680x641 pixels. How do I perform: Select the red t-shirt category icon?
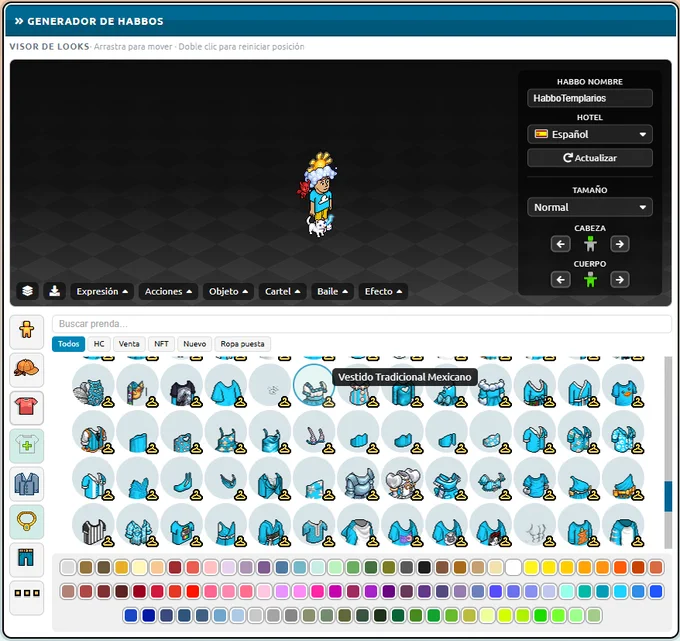26,407
